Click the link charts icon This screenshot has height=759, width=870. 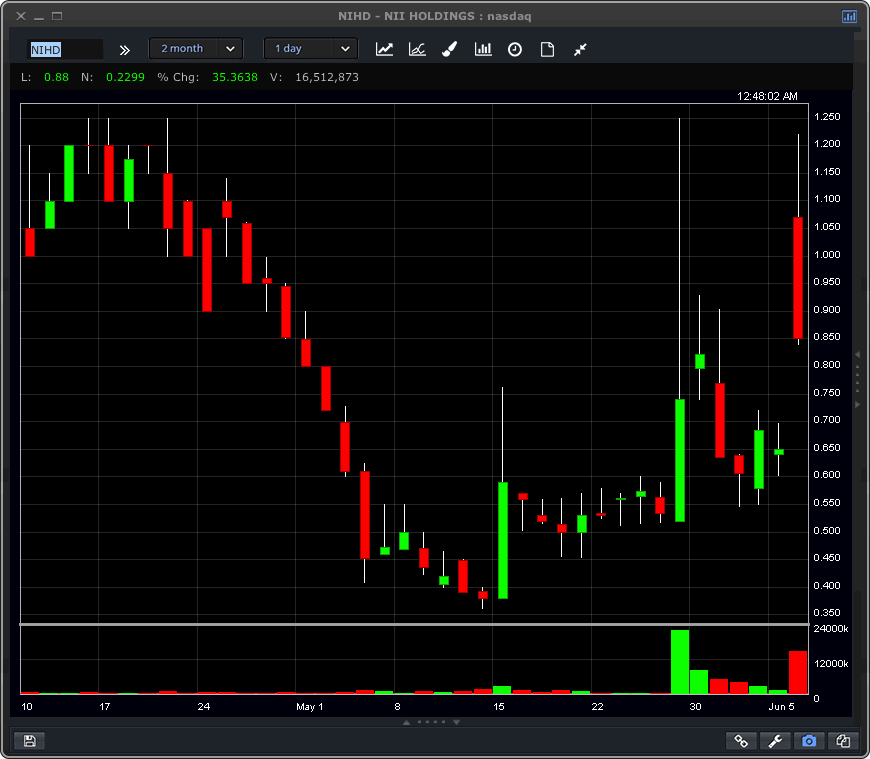click(741, 741)
